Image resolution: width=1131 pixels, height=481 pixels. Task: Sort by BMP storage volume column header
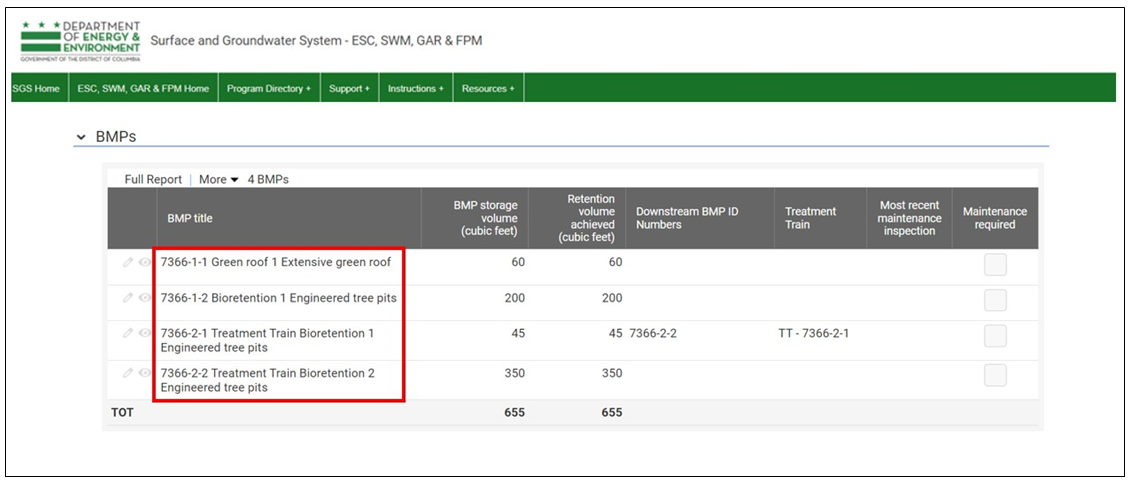tap(485, 218)
